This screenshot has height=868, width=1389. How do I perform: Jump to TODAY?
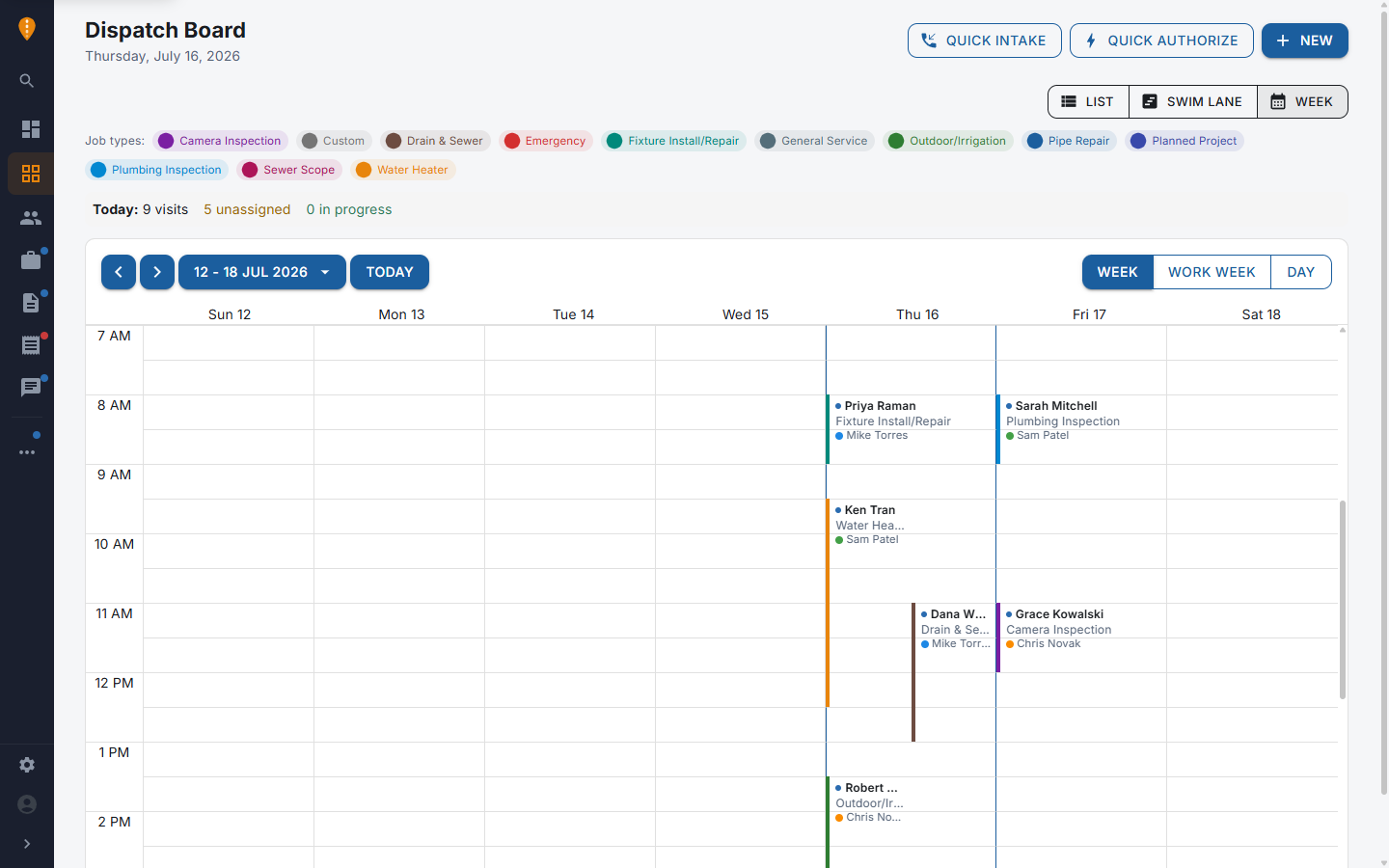click(390, 272)
